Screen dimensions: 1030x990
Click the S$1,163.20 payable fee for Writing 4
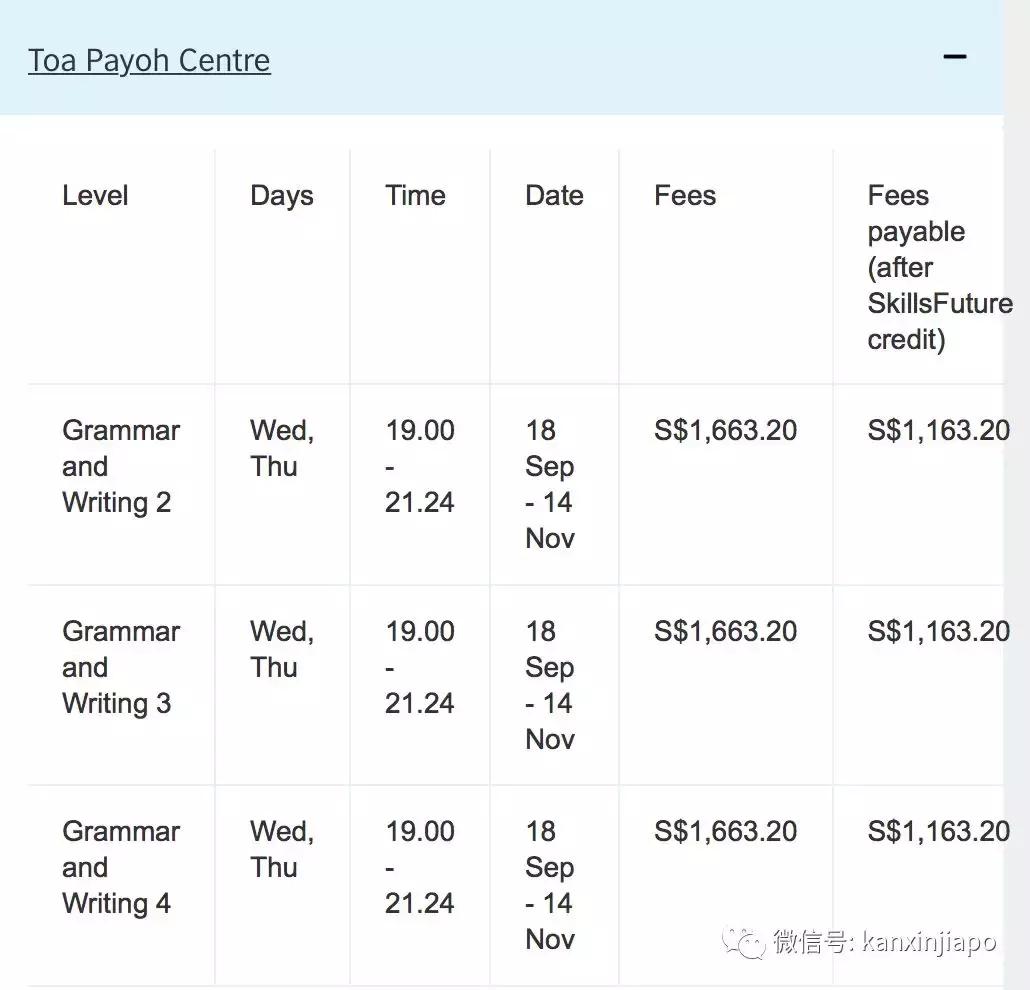pos(938,832)
